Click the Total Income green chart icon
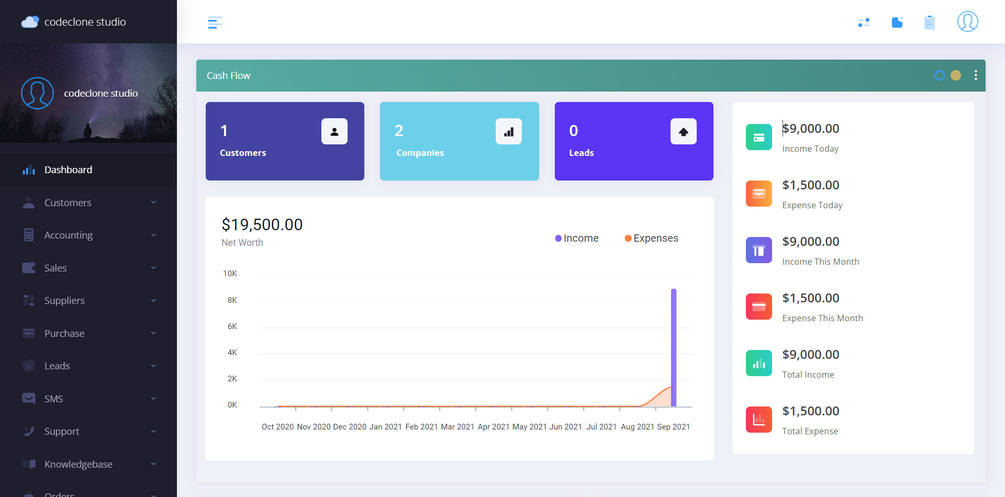The width and height of the screenshot is (1005, 497). (x=759, y=363)
